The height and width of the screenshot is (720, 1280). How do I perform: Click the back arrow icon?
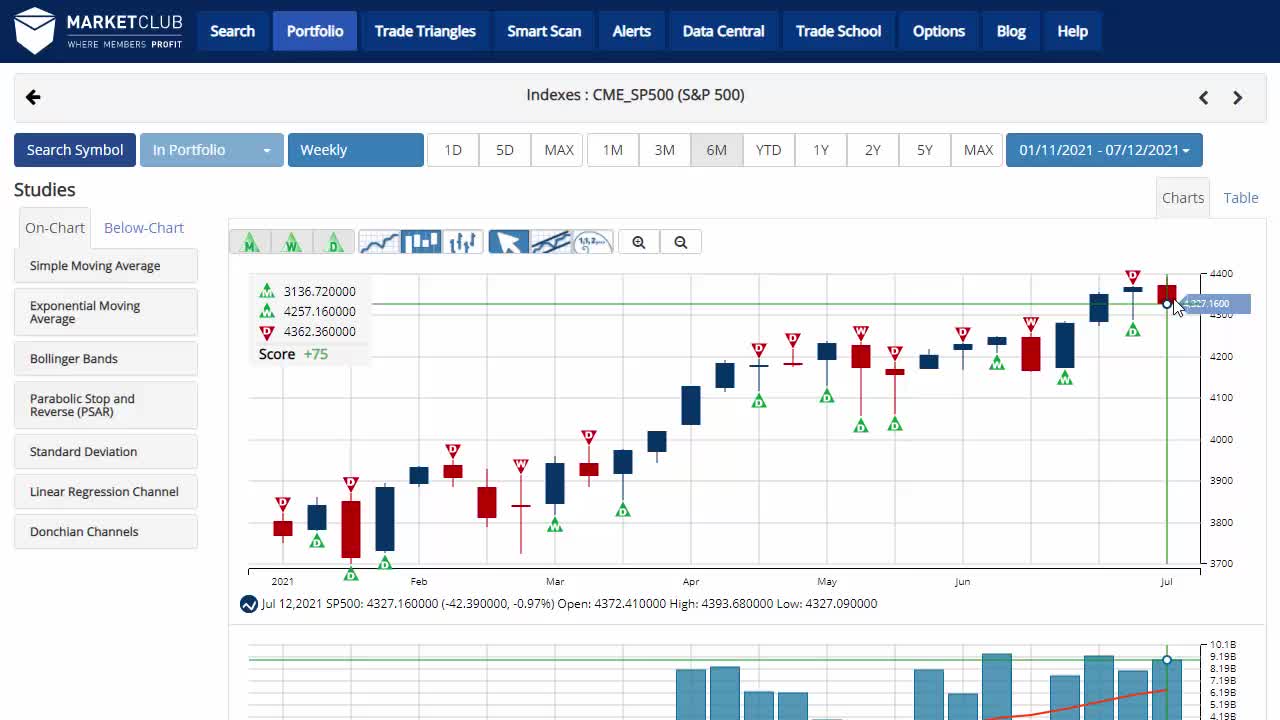coord(33,97)
